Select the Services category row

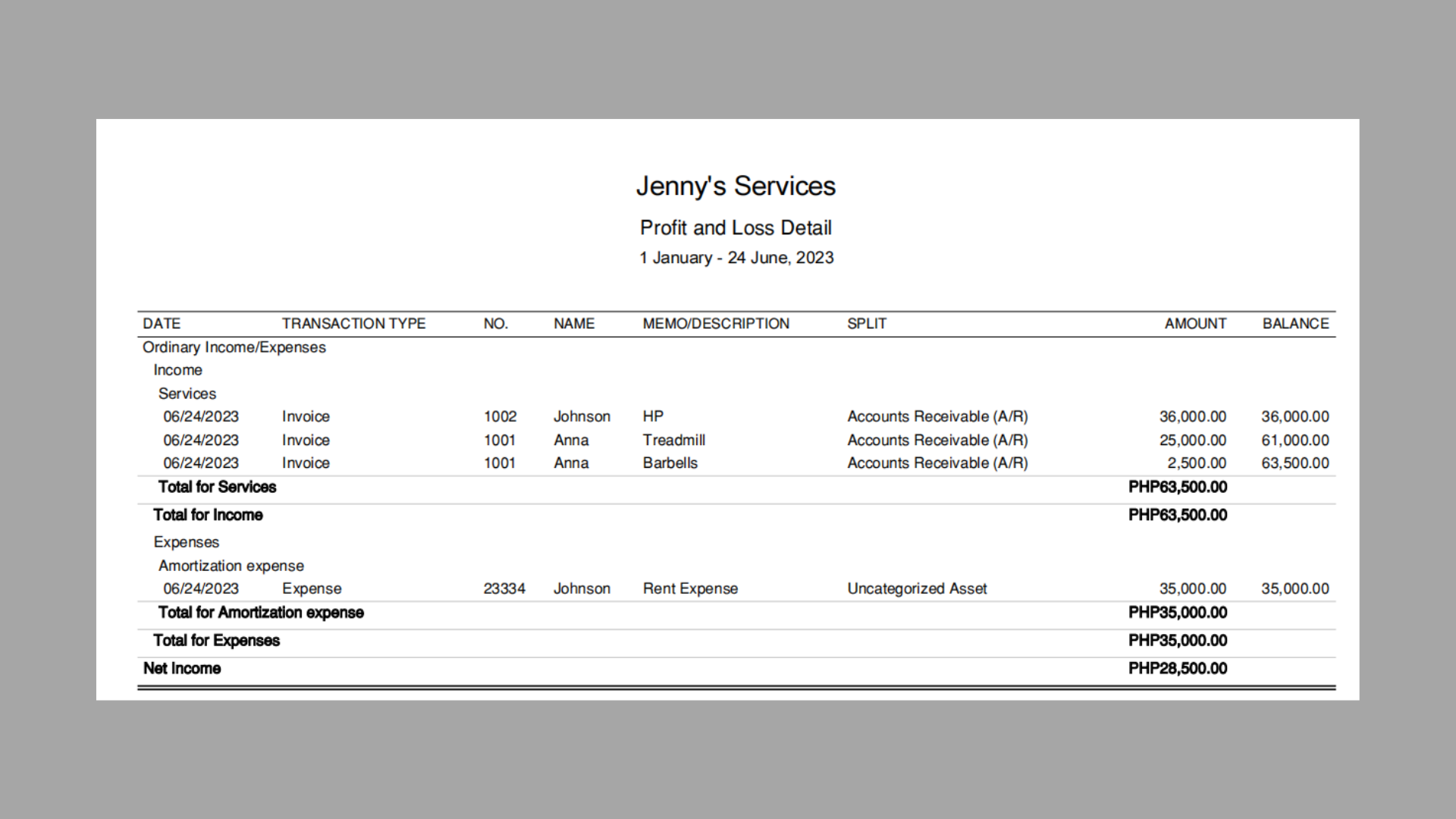pyautogui.click(x=187, y=394)
